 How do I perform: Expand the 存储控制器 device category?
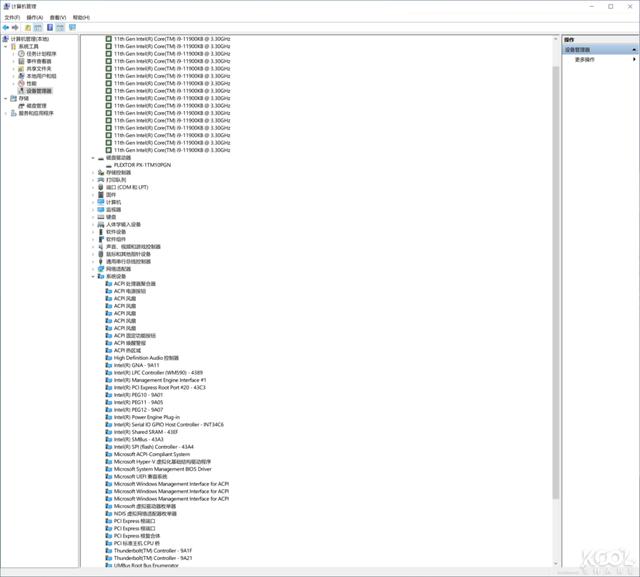click(93, 172)
